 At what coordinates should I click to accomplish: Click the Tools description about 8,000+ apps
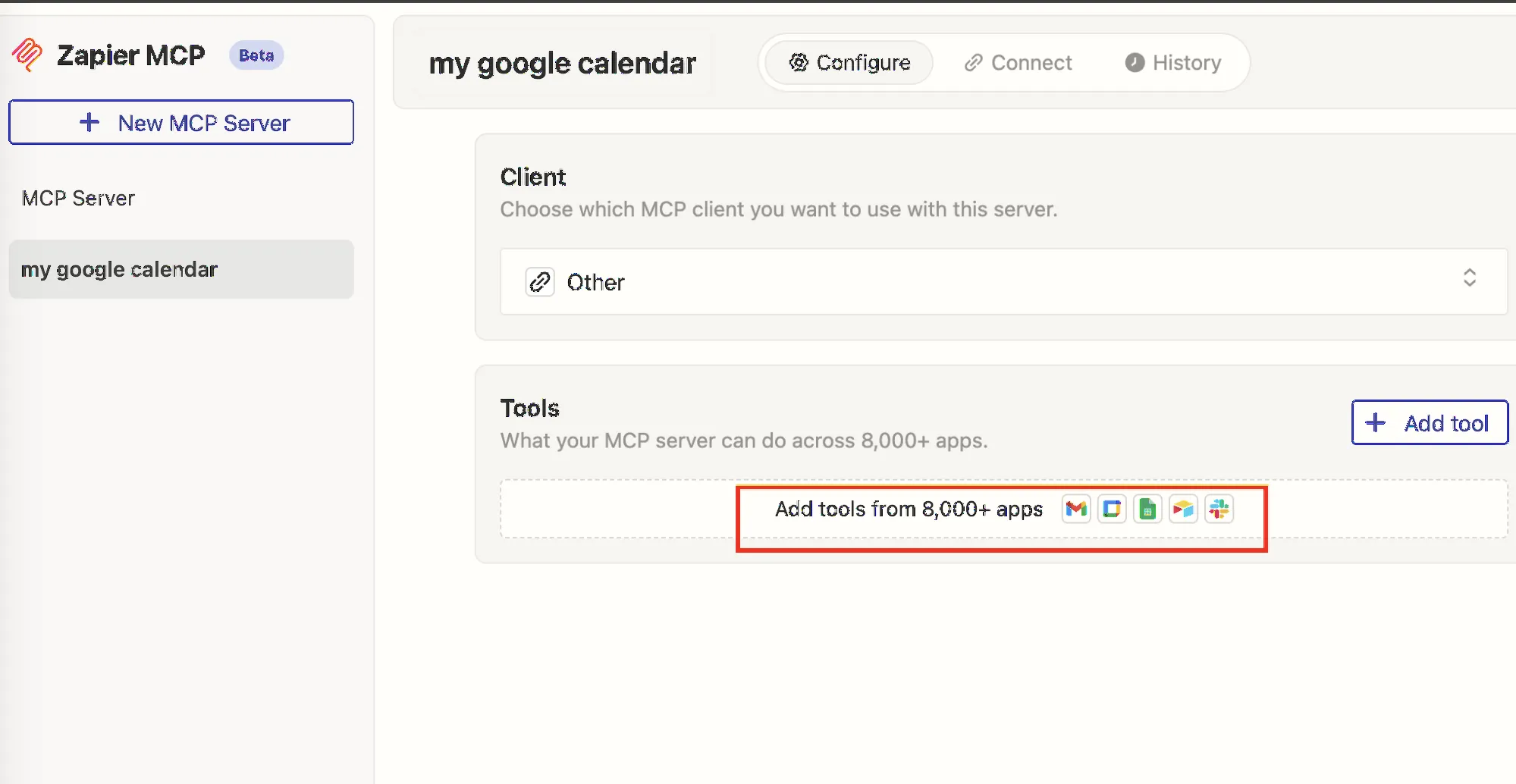coord(744,441)
